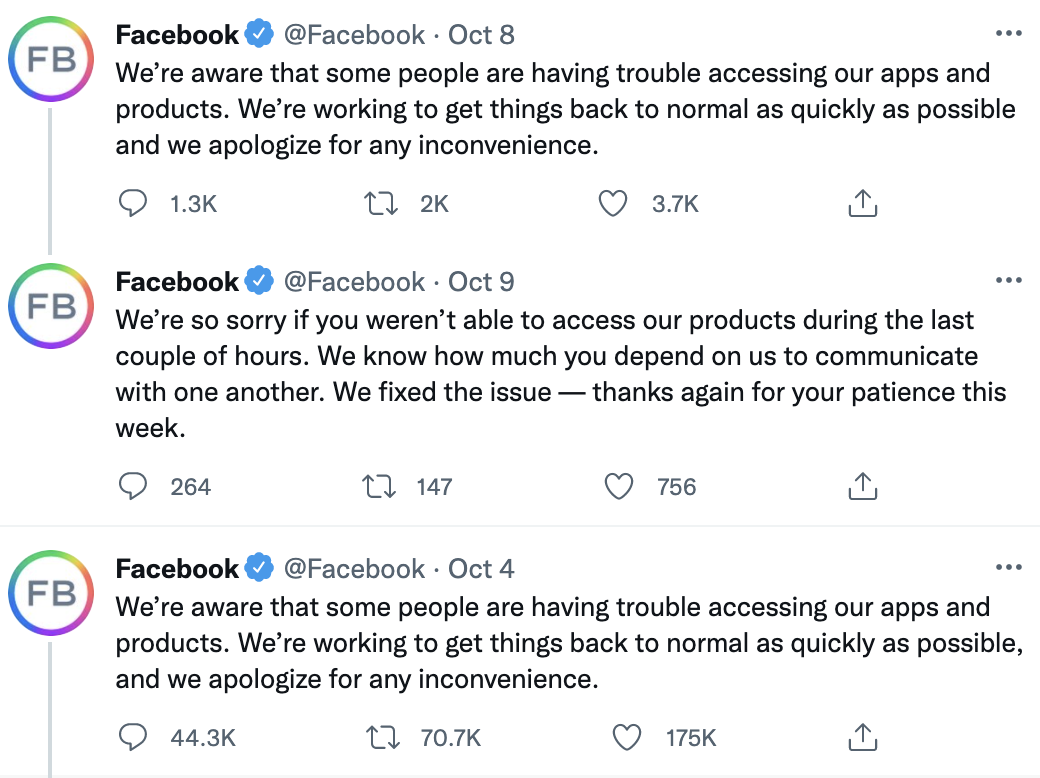Click the Oct 9 timestamp on the second tweet
This screenshot has height=778, width=1040.
480,282
